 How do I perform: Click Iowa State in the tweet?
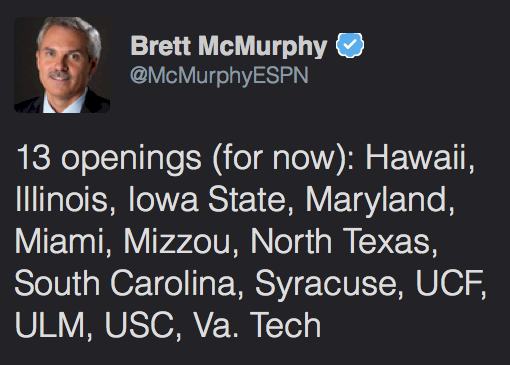click(207, 199)
